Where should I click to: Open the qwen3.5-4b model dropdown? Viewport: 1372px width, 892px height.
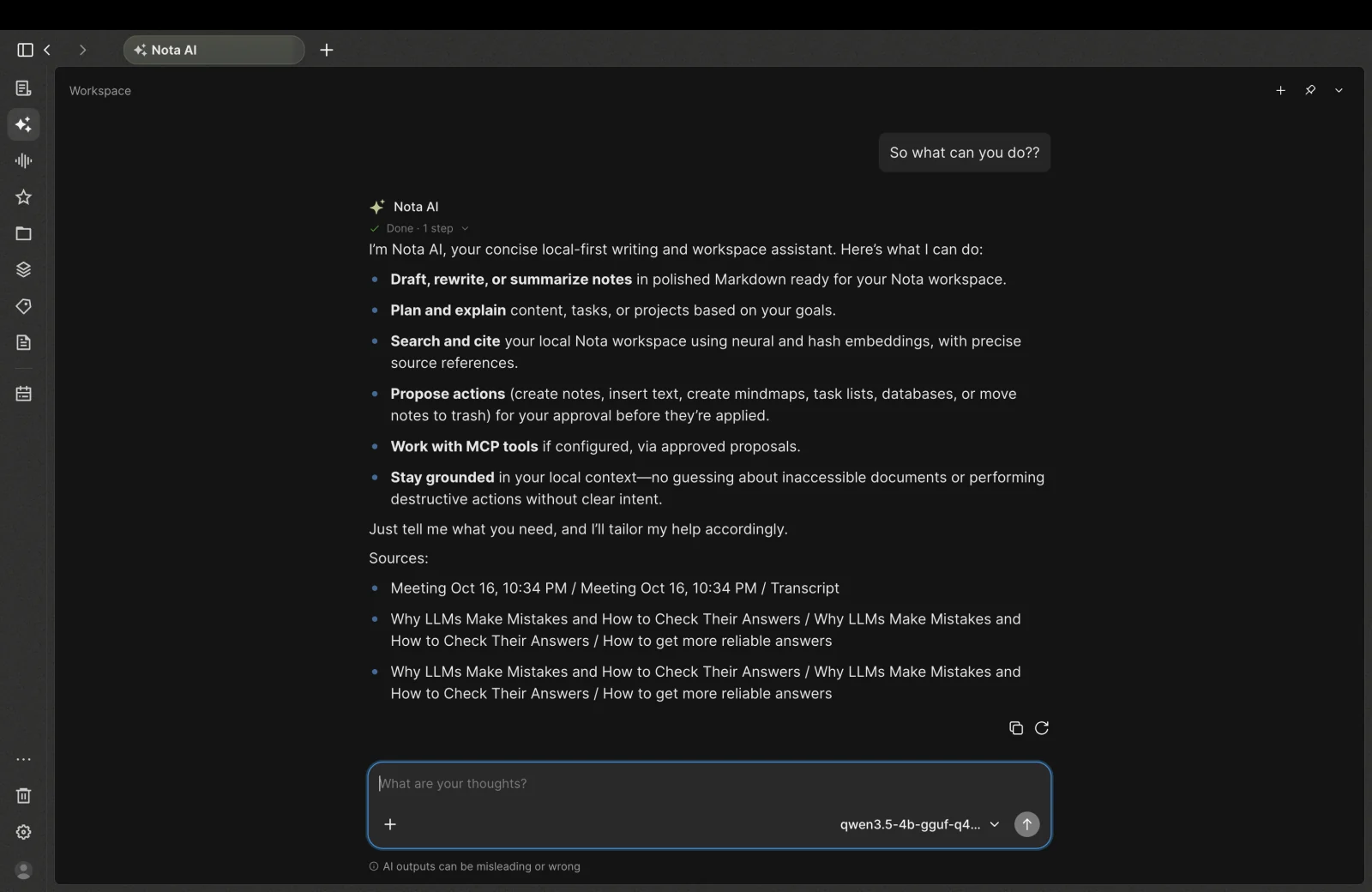919,824
